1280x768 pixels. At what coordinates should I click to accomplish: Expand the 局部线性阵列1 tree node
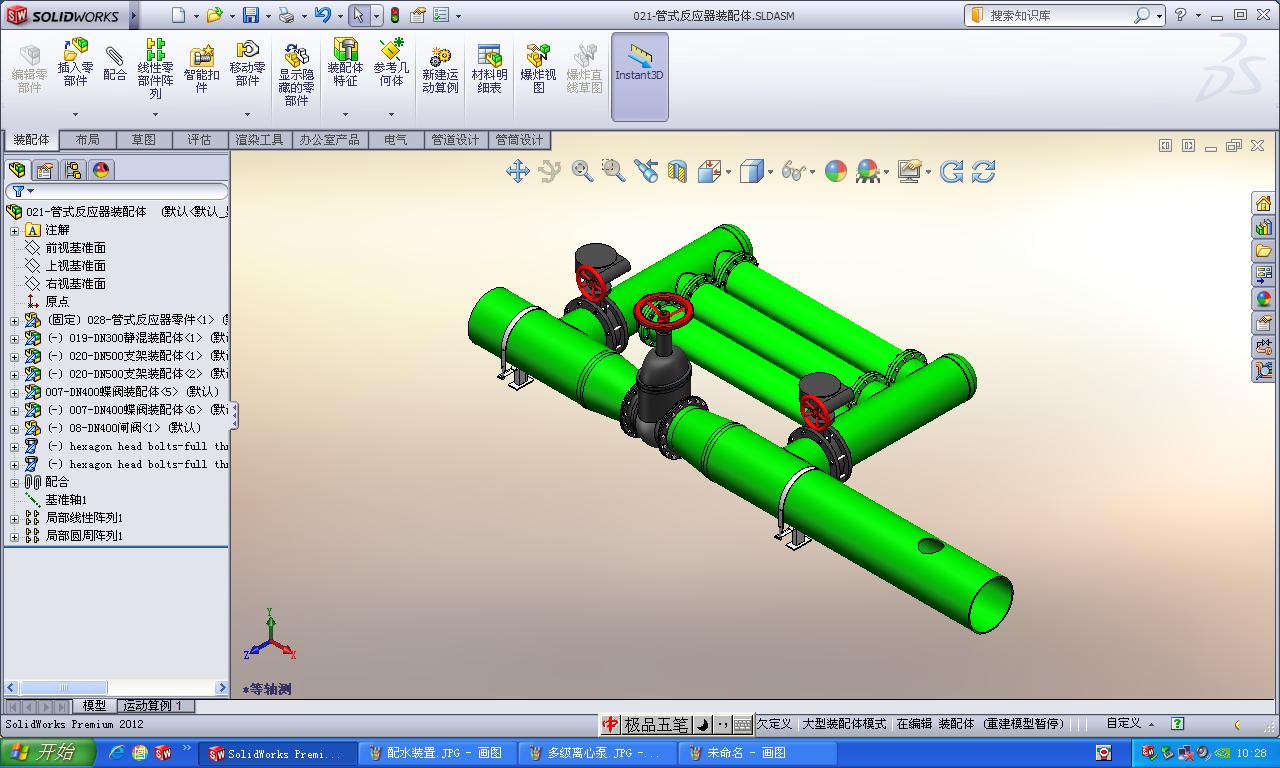[15, 518]
